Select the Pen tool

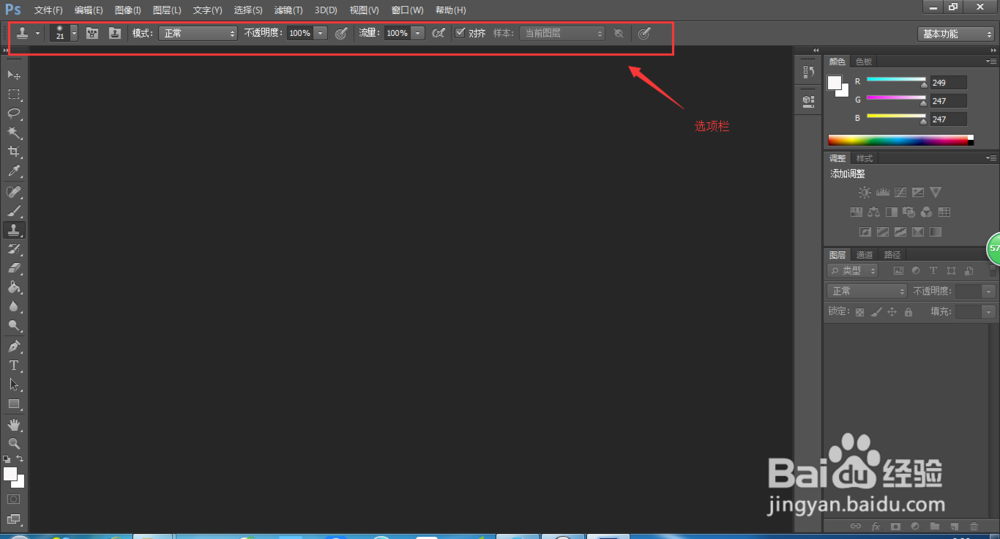coord(13,346)
